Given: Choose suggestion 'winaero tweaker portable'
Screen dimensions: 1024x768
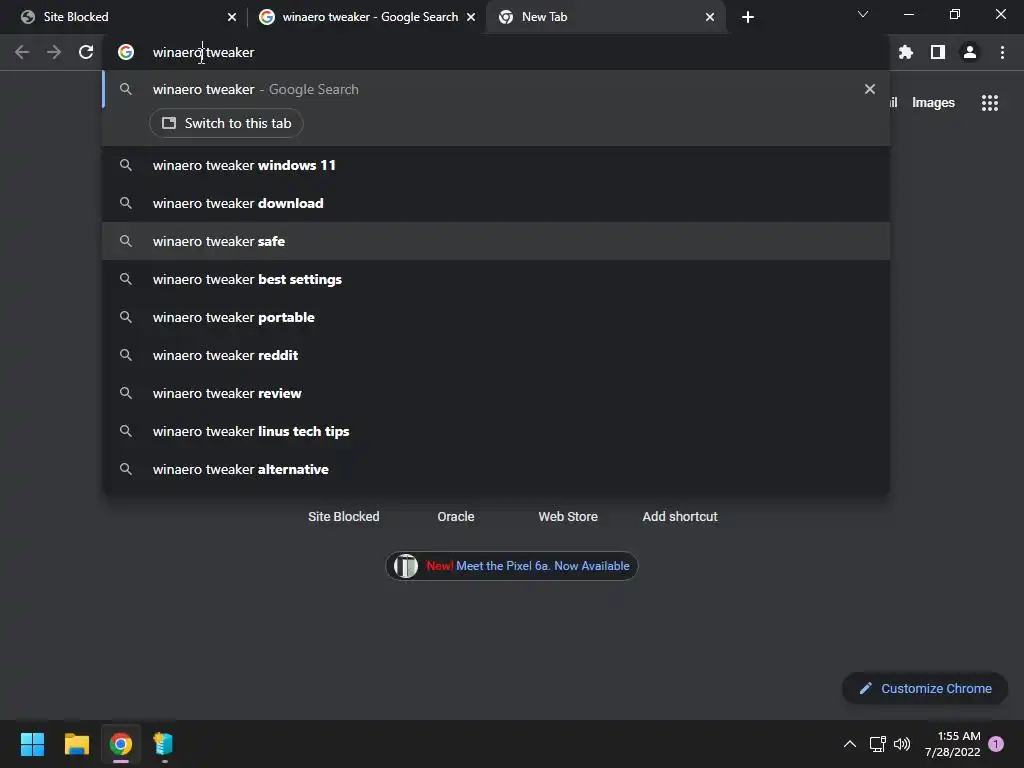Looking at the screenshot, I should [x=496, y=317].
